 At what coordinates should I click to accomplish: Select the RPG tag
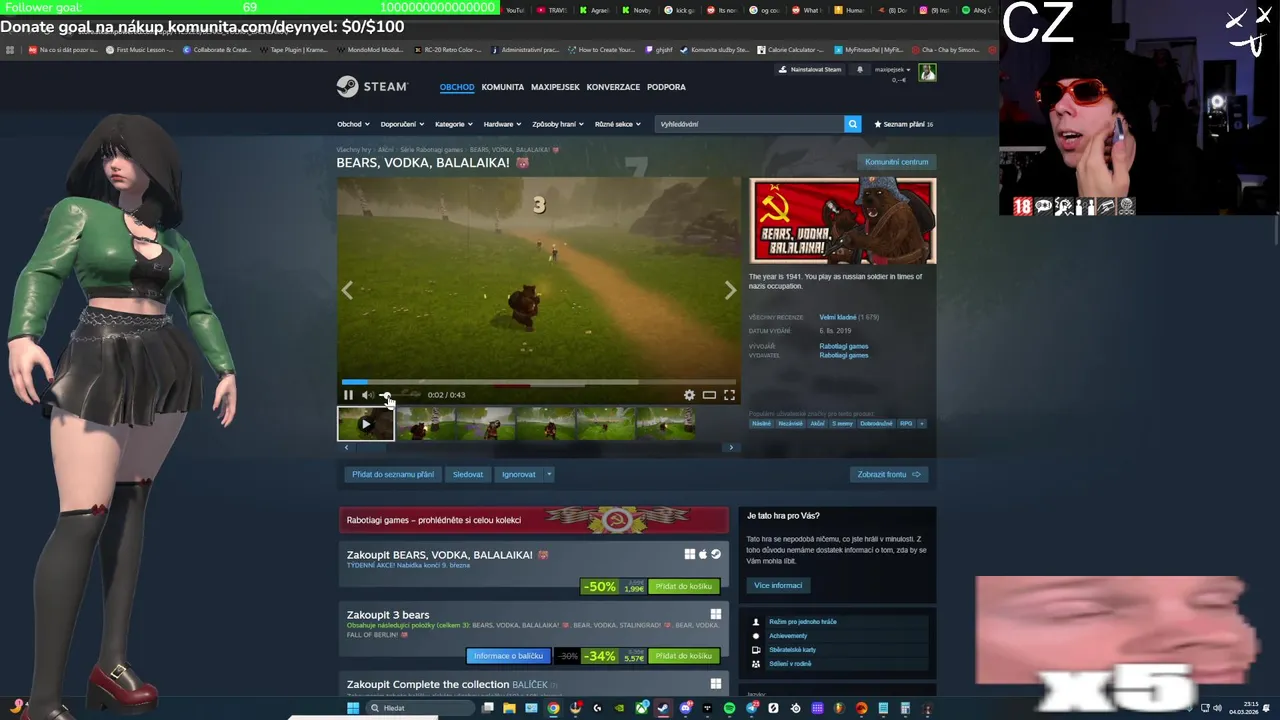pos(906,423)
